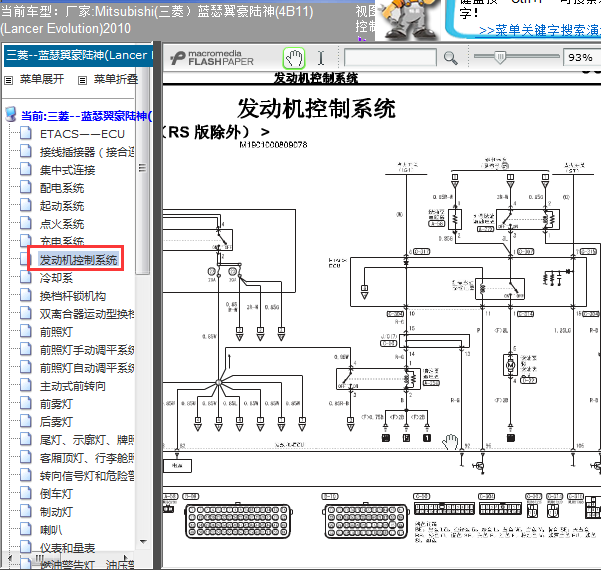Click the page icon beside 前雾灯

[x=26, y=404]
